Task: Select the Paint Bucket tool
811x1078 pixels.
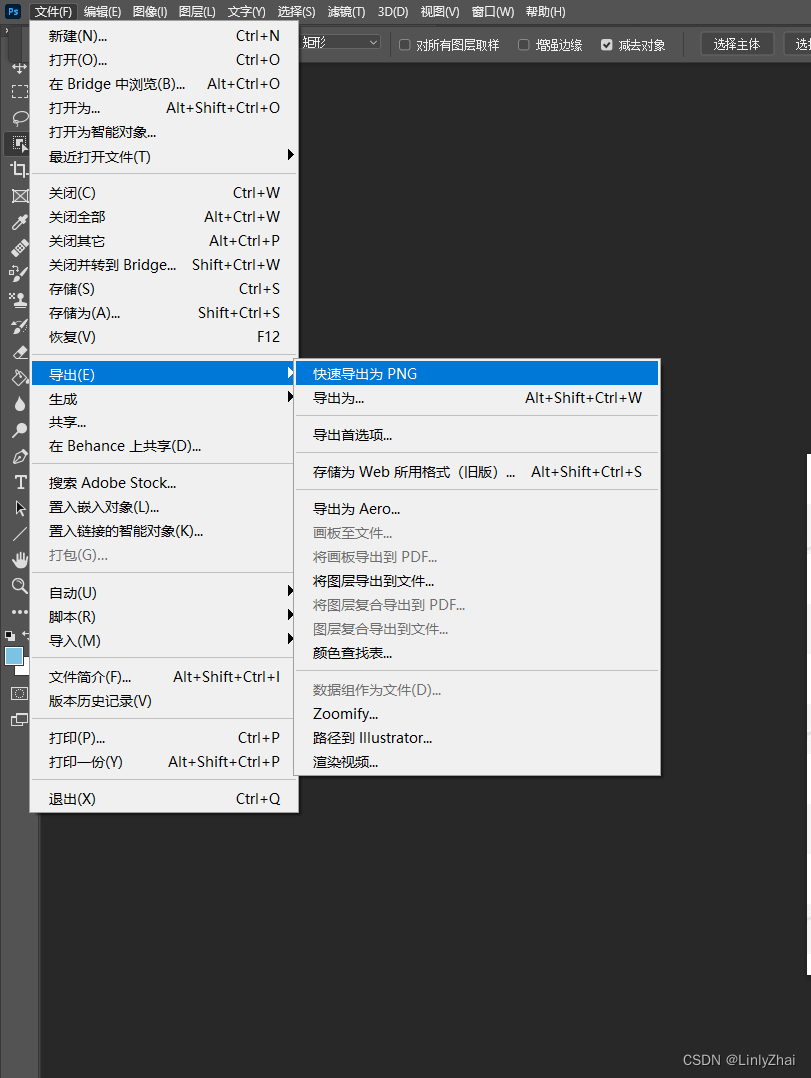Action: point(19,378)
